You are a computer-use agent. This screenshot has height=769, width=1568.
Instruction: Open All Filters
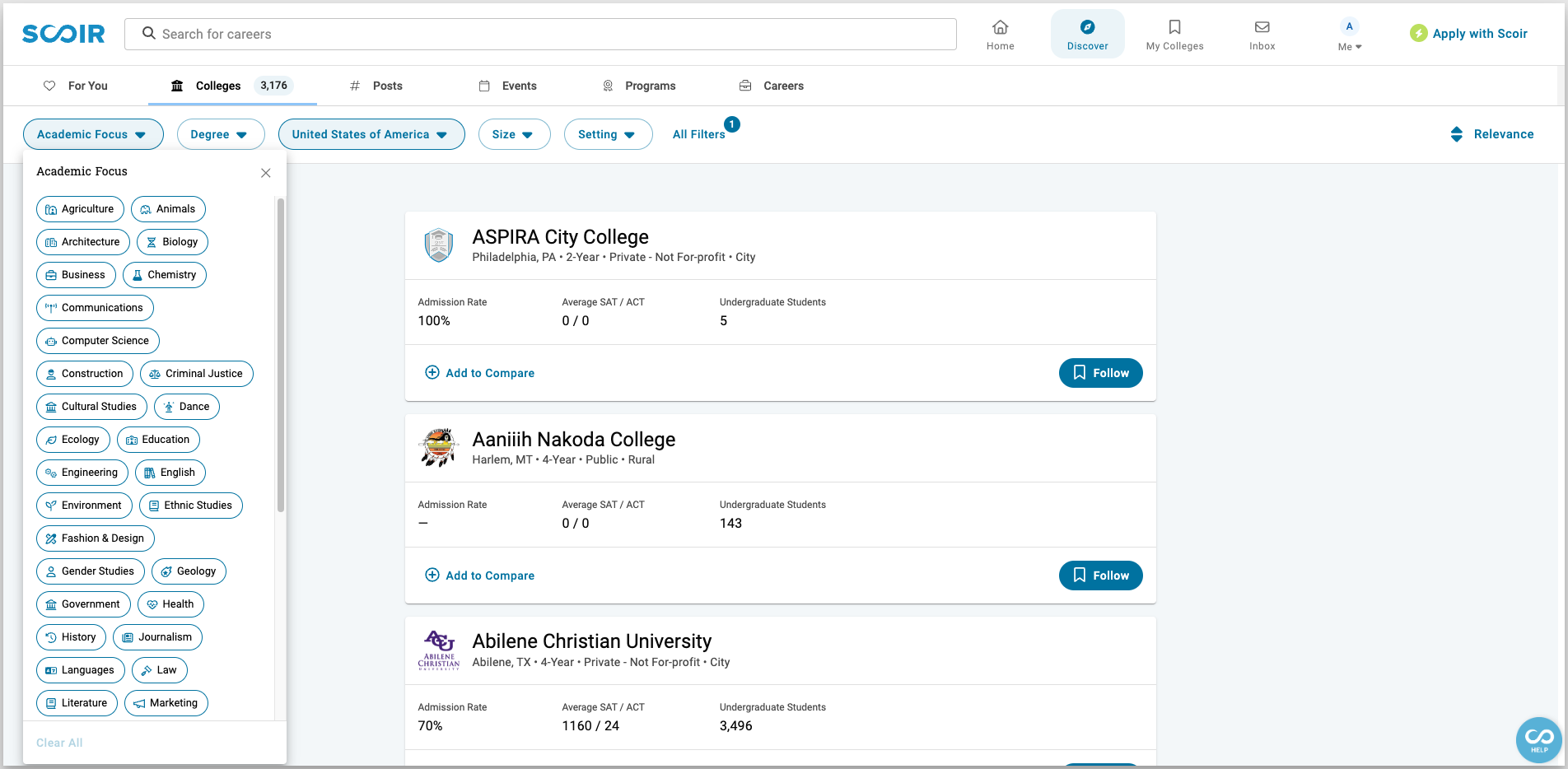click(x=699, y=134)
